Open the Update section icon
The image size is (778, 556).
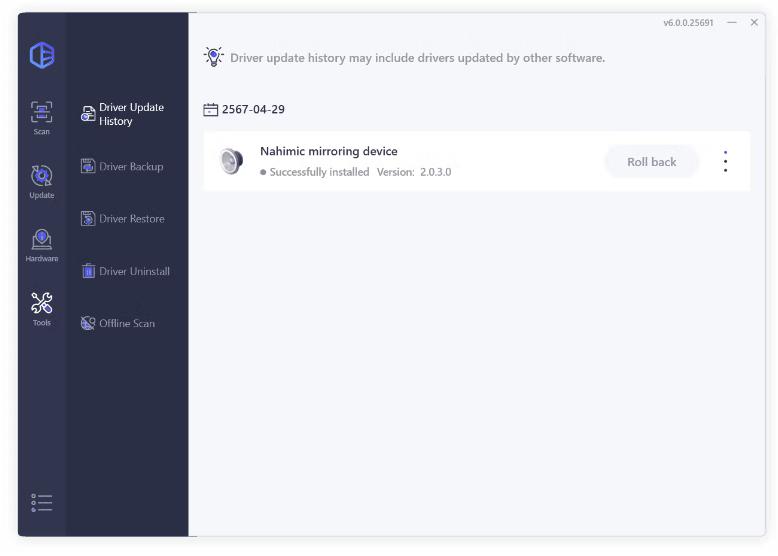pos(42,177)
